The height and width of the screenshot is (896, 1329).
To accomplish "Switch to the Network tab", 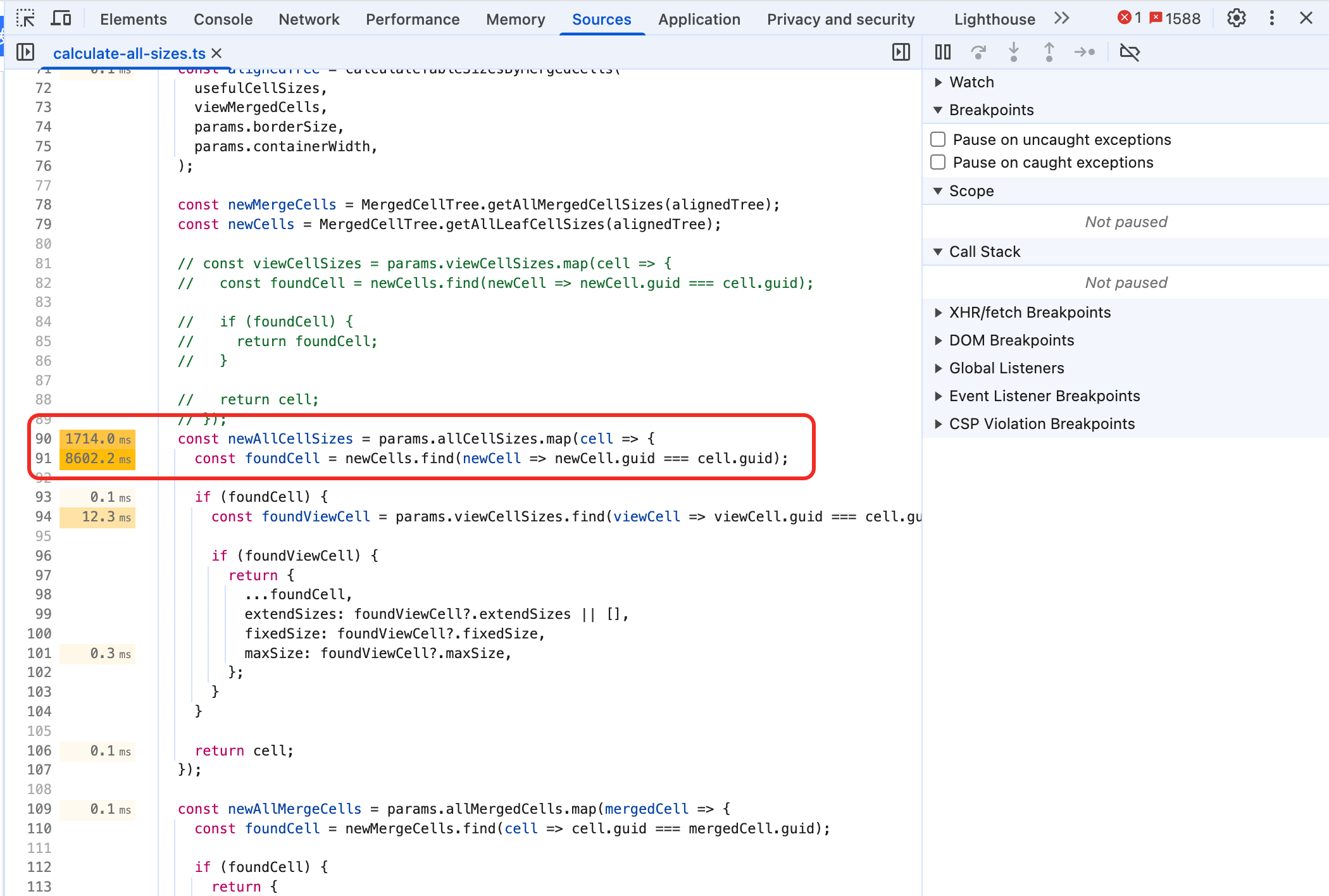I will [309, 19].
